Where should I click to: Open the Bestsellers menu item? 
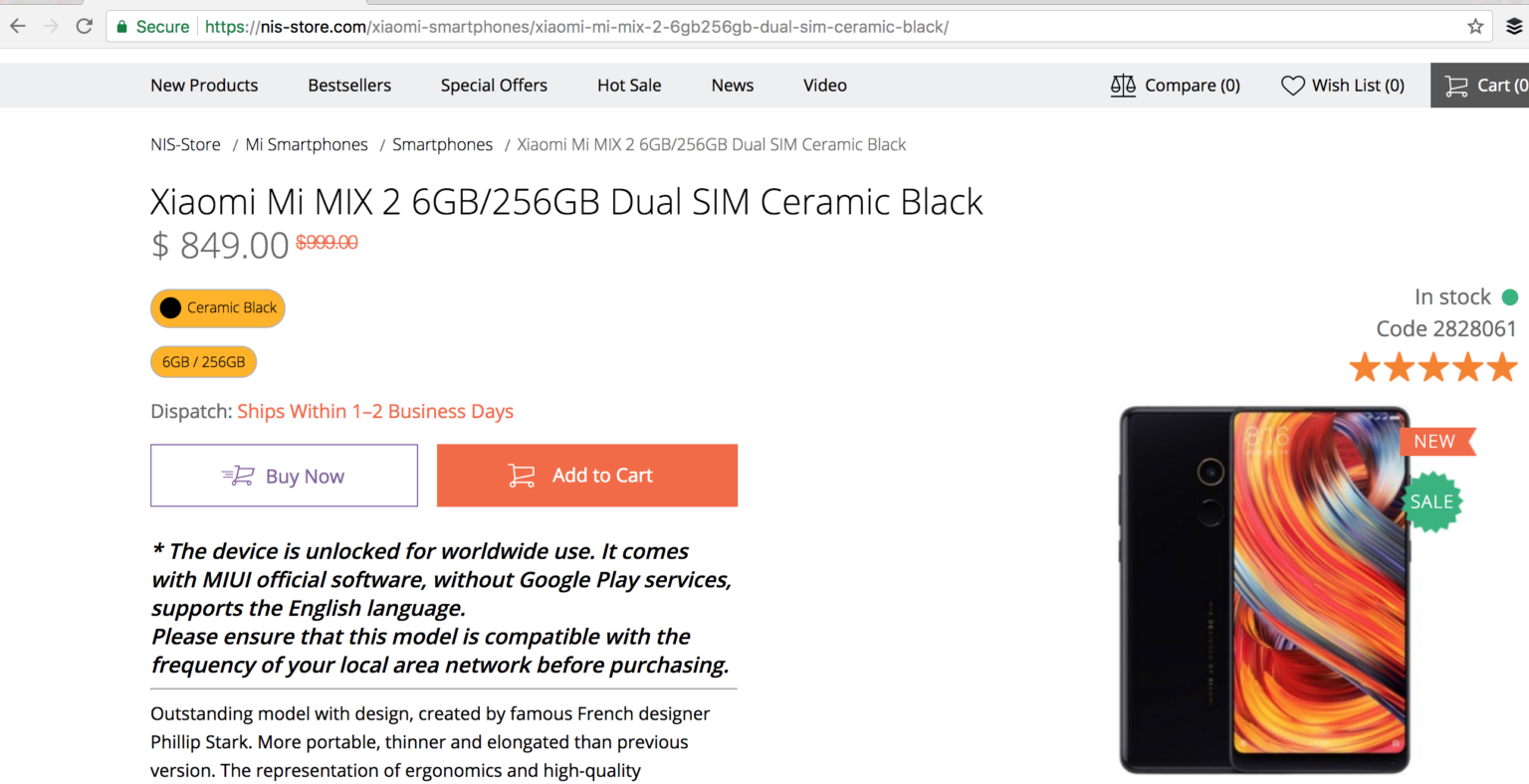349,86
